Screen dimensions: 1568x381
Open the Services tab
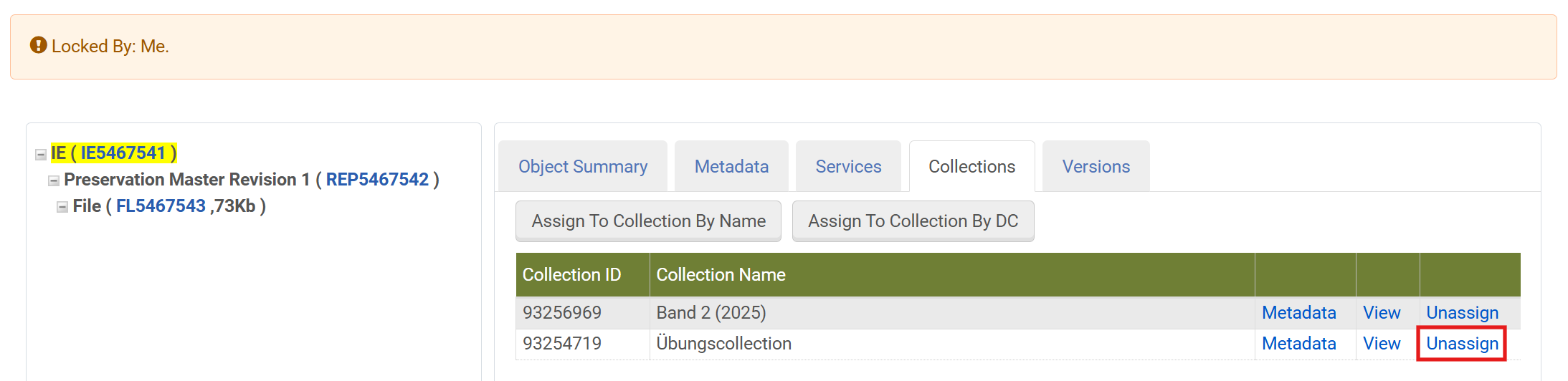[x=848, y=167]
